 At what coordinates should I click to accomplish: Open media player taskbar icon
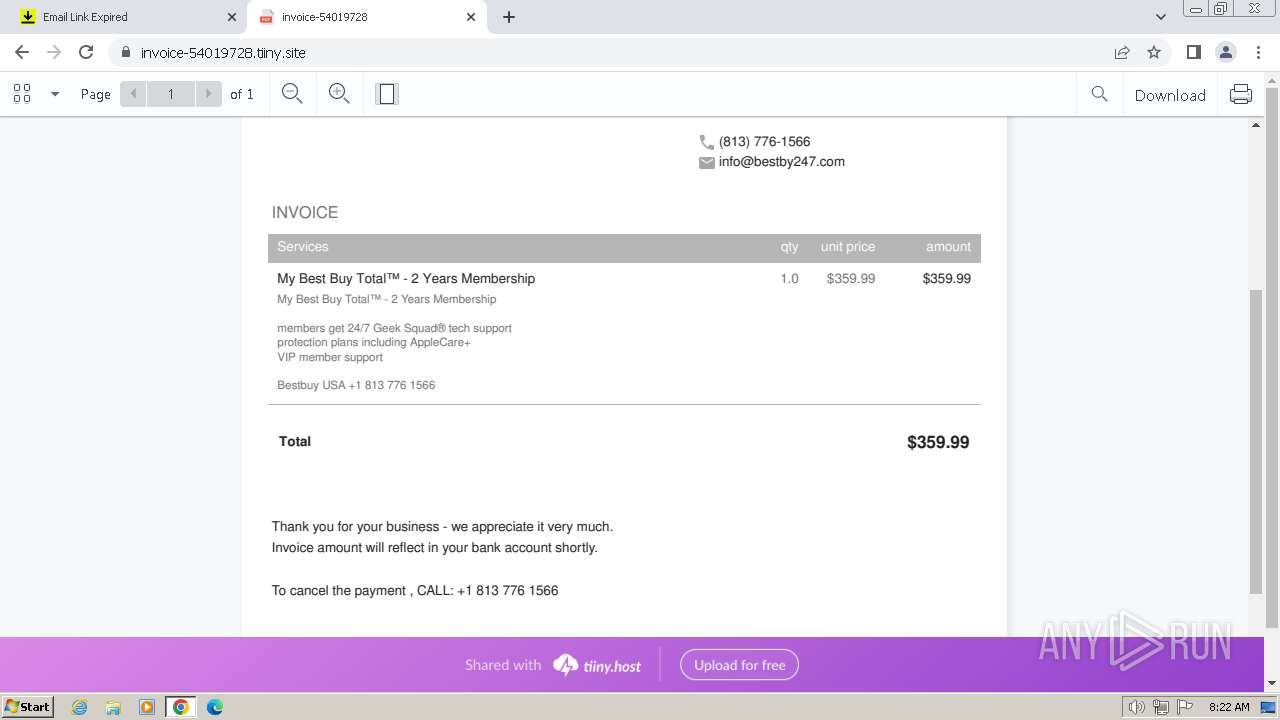tap(147, 707)
